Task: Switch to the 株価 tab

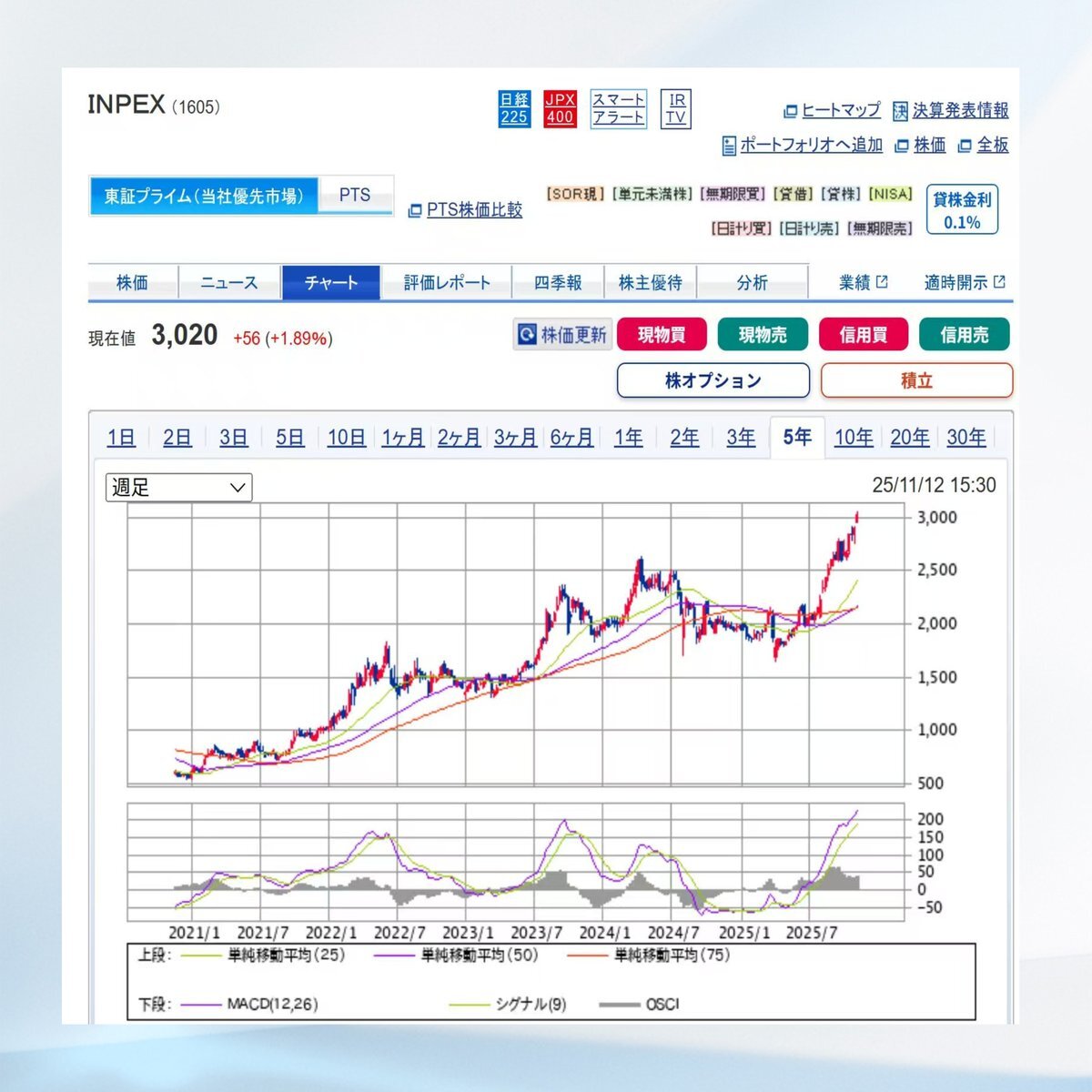Action: (x=133, y=282)
